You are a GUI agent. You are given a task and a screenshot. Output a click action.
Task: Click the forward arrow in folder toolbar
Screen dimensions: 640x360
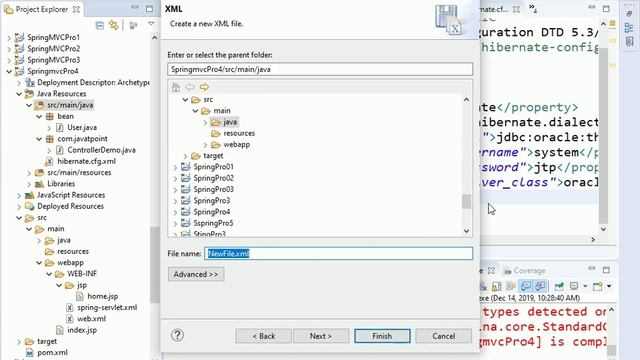pyautogui.click(x=204, y=87)
